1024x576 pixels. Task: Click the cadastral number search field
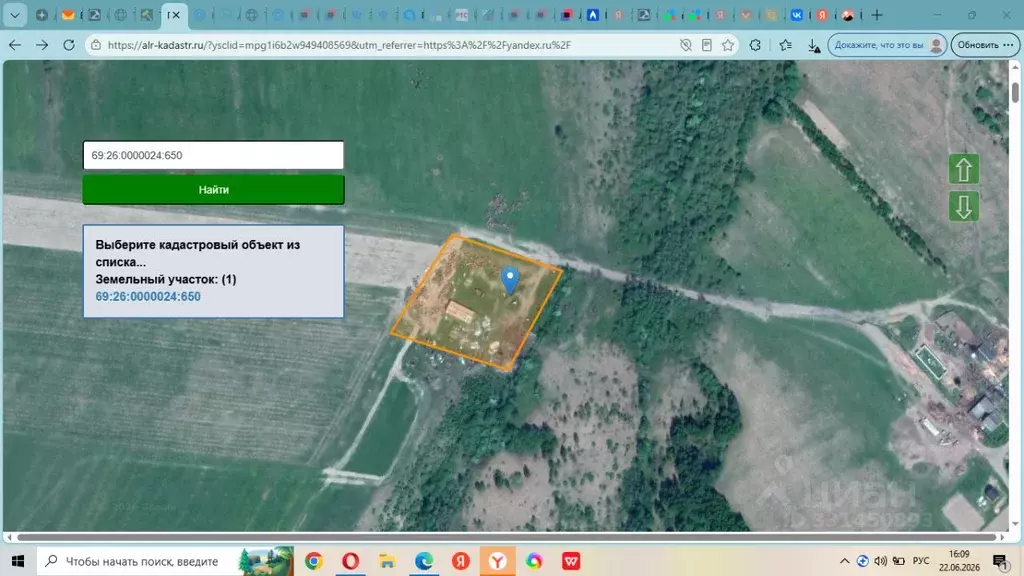(x=213, y=155)
